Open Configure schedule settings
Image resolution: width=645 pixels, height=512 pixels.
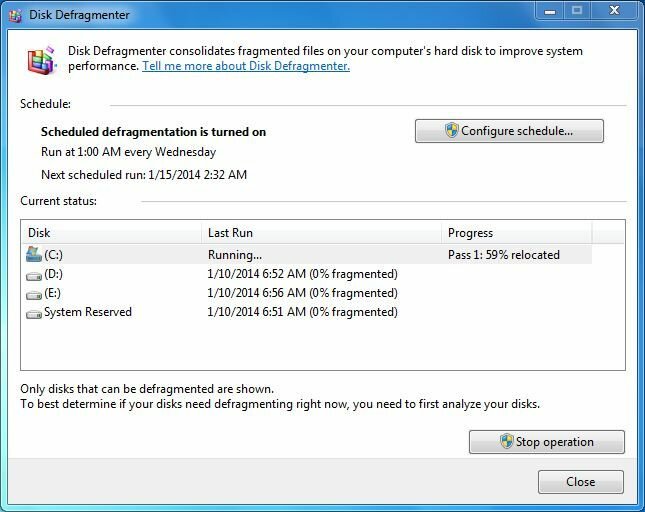pos(509,131)
